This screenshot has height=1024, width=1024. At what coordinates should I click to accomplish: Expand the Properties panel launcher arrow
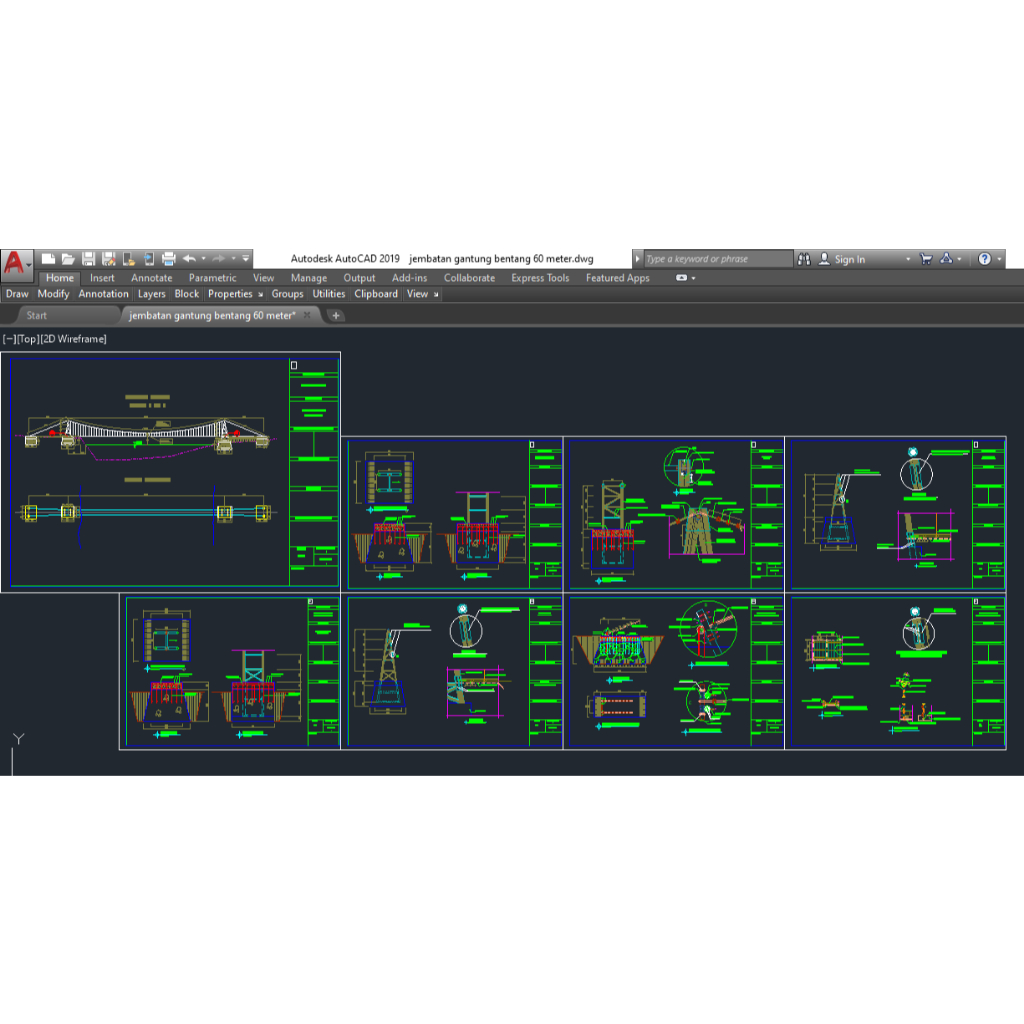point(261,295)
